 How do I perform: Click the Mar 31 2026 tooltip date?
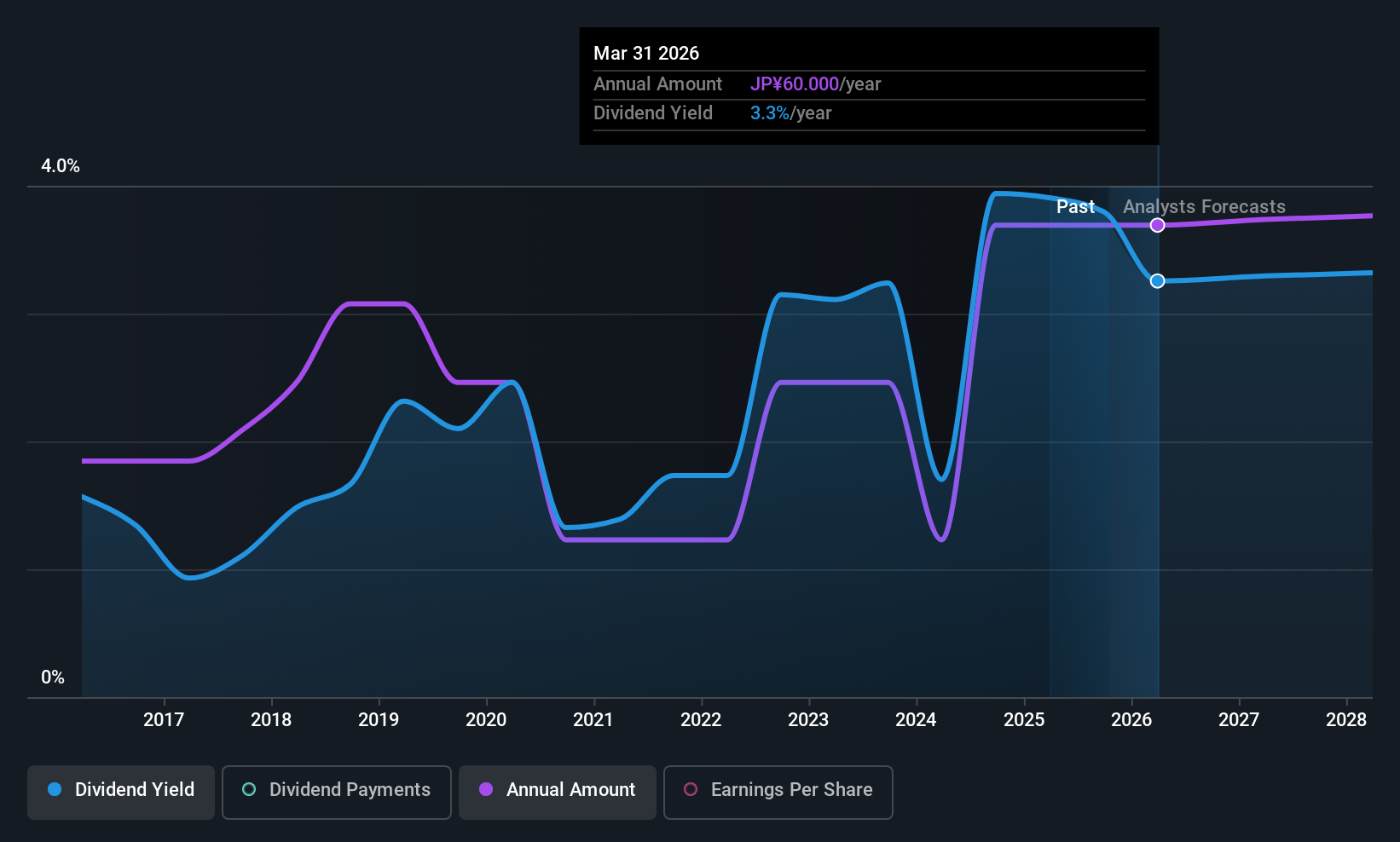646,54
